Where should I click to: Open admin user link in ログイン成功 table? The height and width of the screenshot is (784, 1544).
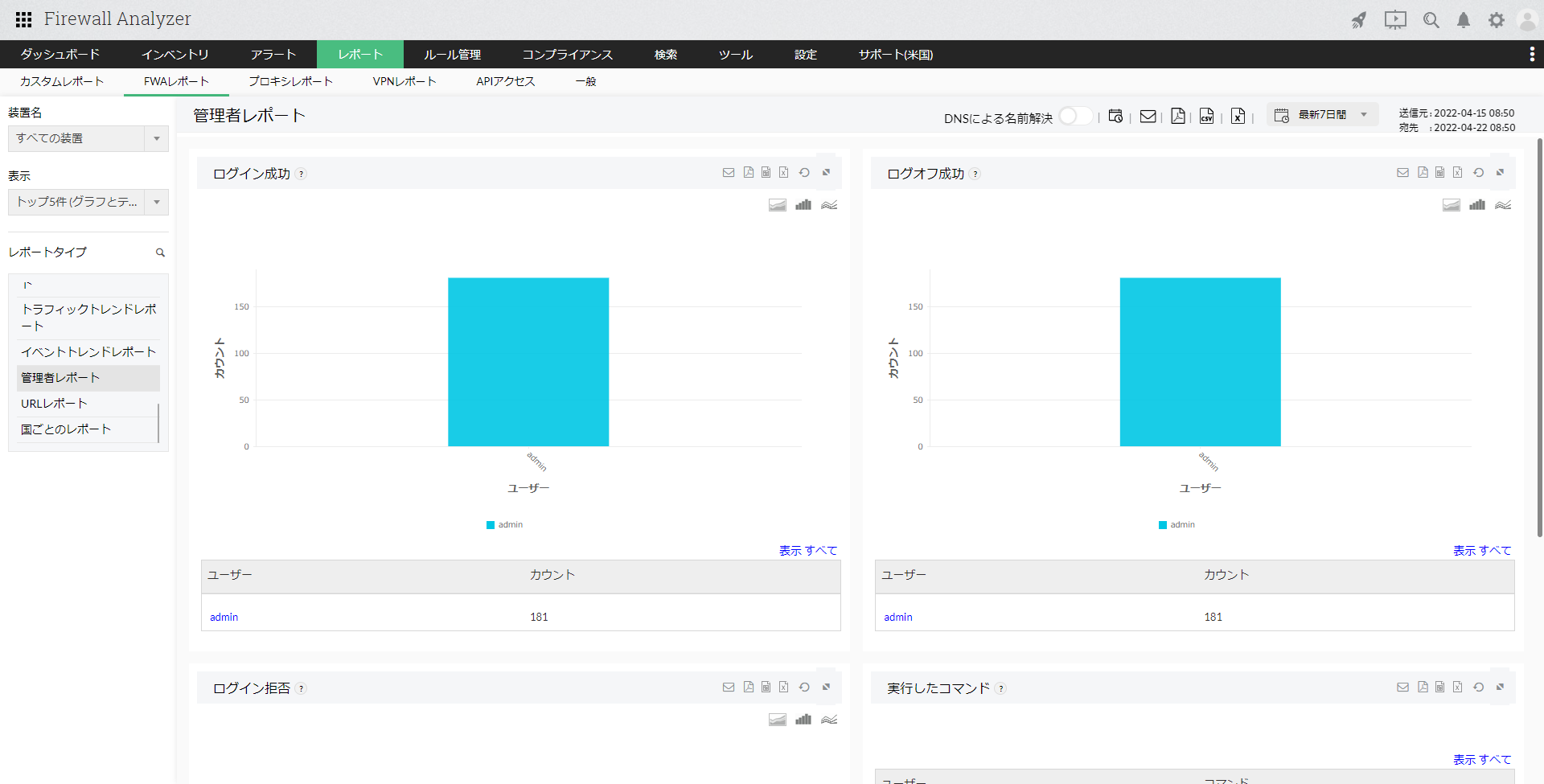tap(224, 617)
